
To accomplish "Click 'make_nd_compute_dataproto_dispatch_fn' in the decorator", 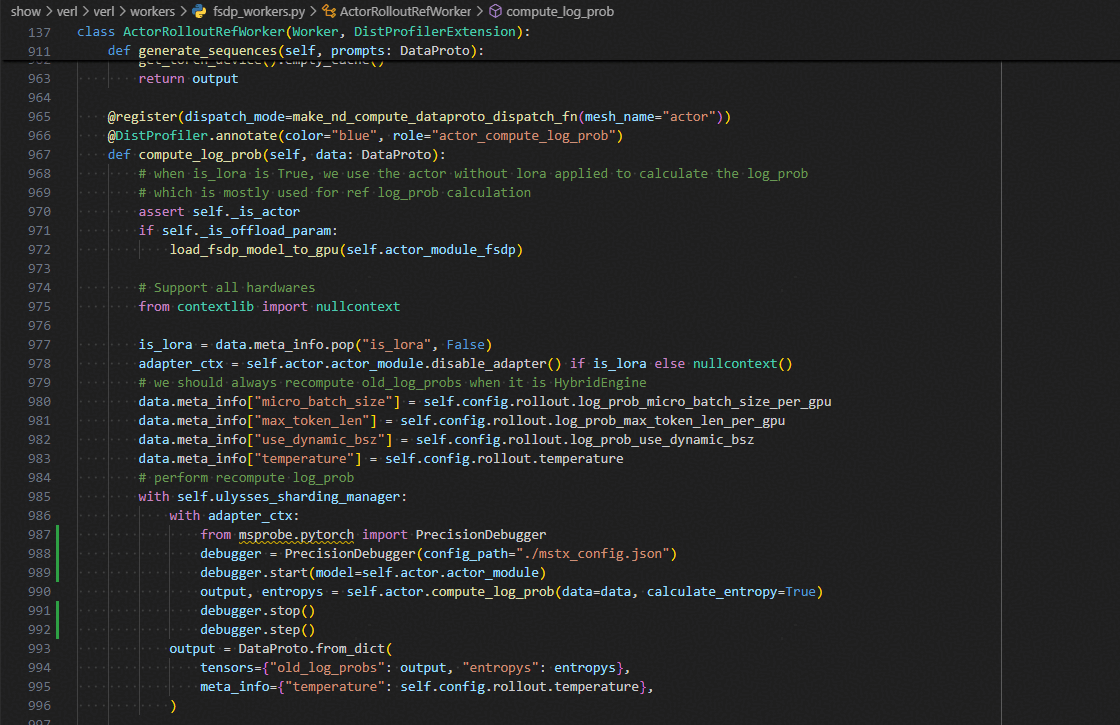I will pyautogui.click(x=435, y=116).
